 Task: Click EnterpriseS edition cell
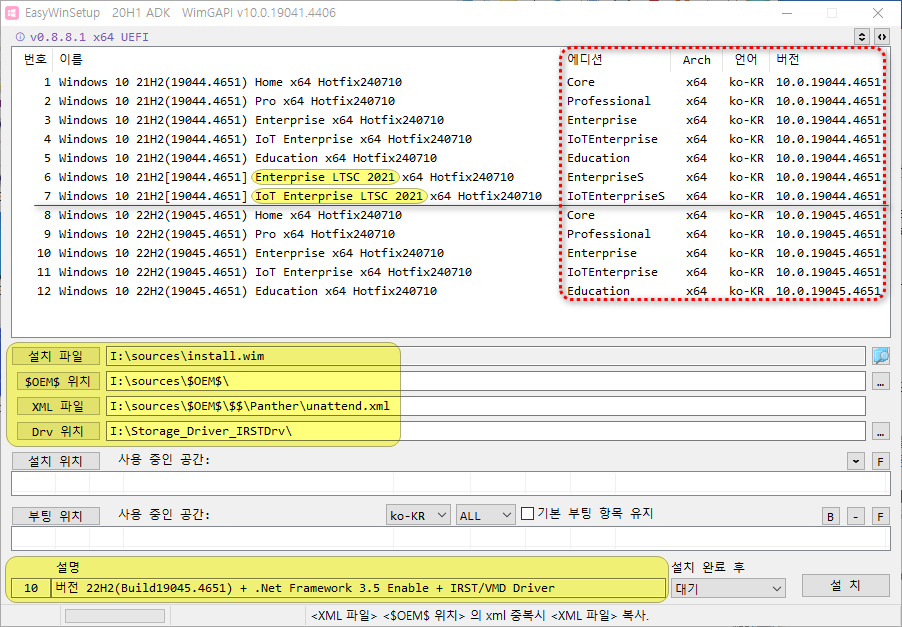click(x=605, y=177)
